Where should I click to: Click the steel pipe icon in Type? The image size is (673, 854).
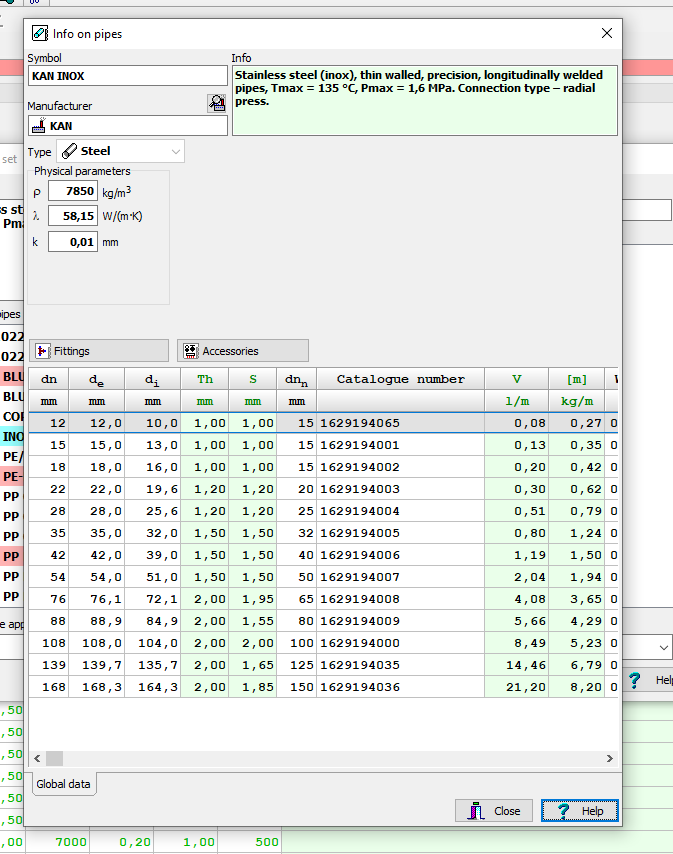(x=69, y=151)
